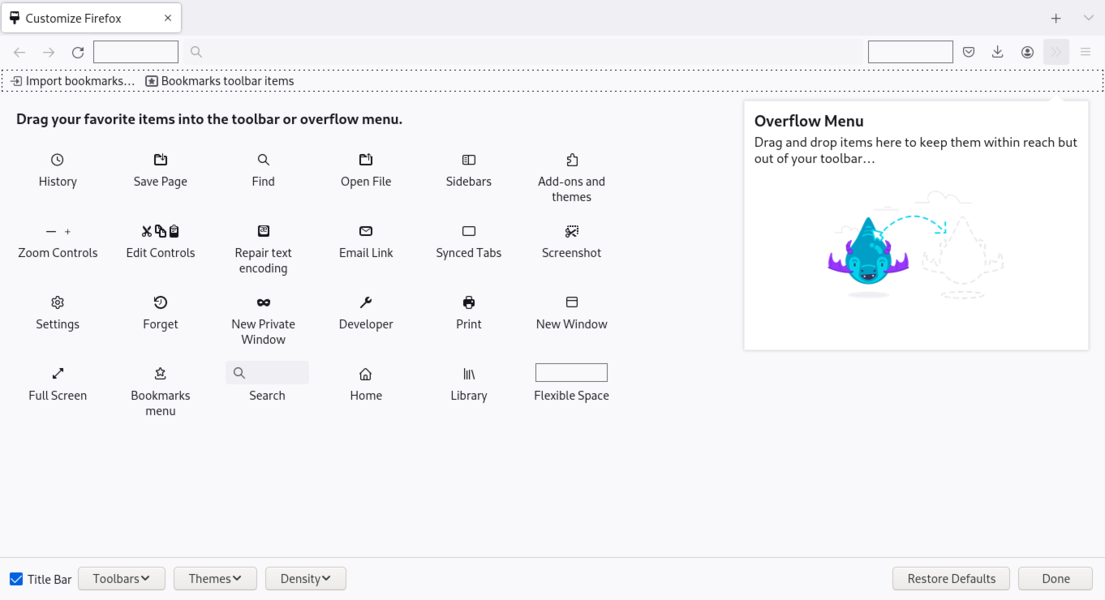Screen dimensions: 1105x600
Task: Select the Save Page icon
Action: tap(161, 160)
